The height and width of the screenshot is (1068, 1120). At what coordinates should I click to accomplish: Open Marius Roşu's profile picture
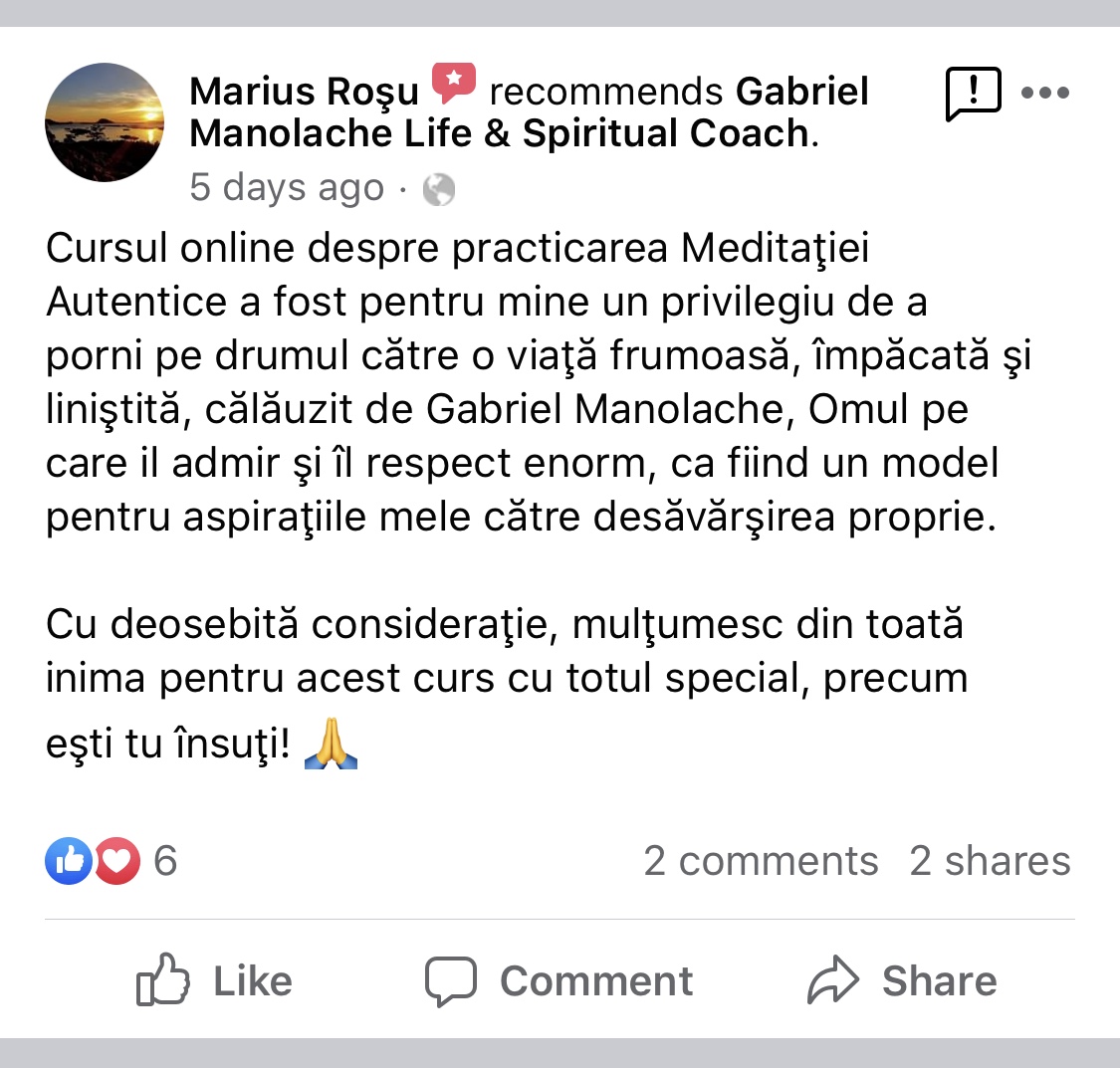(105, 122)
